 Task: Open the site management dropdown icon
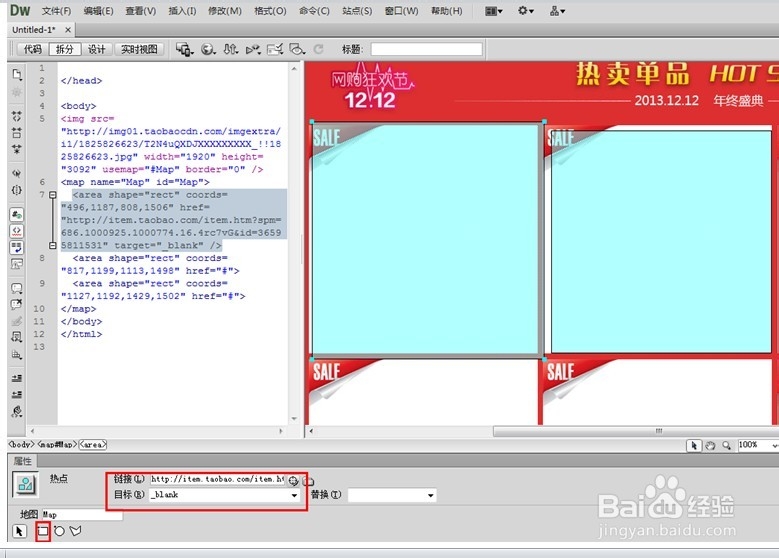[557, 11]
